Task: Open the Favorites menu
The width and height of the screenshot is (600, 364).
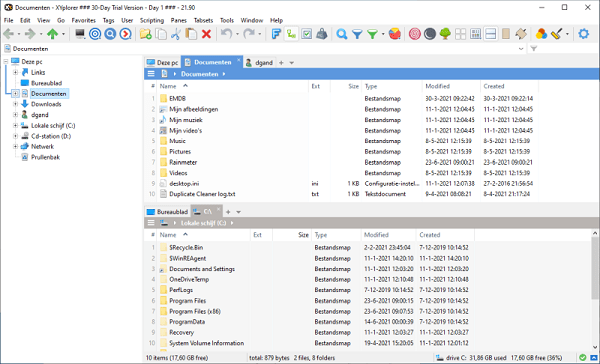Action: coord(83,20)
